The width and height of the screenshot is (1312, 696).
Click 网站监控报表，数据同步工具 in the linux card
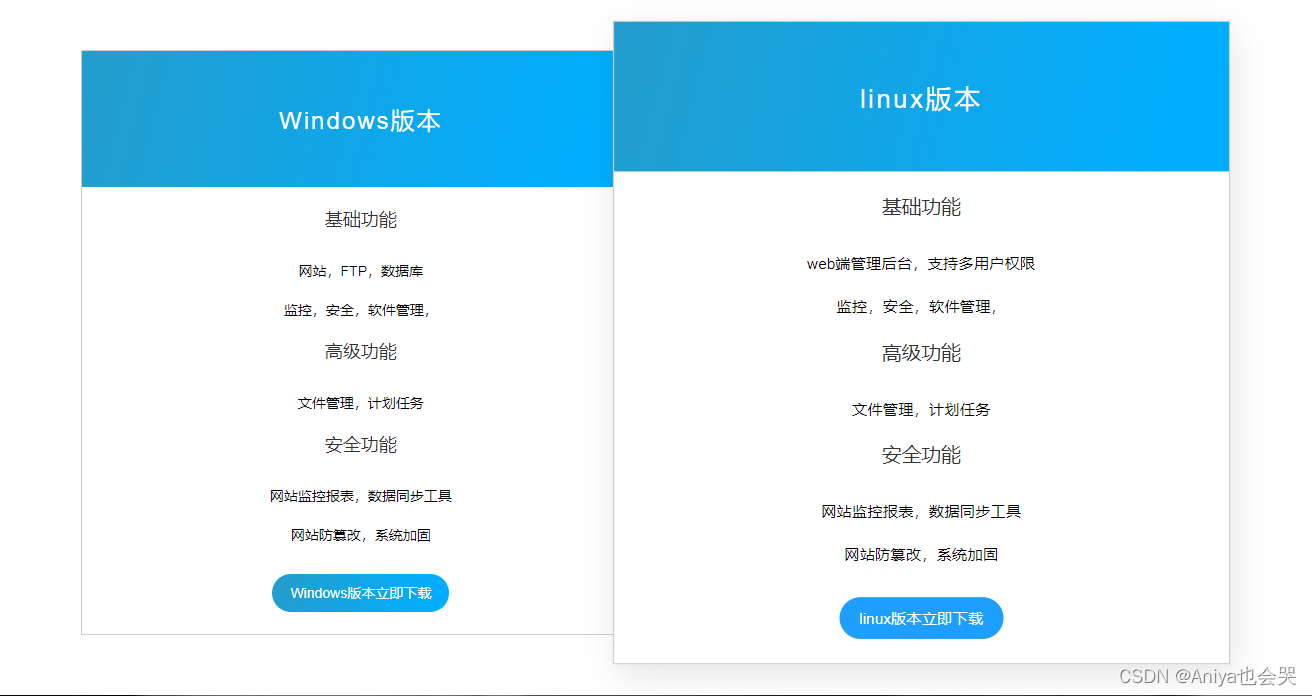tap(920, 512)
